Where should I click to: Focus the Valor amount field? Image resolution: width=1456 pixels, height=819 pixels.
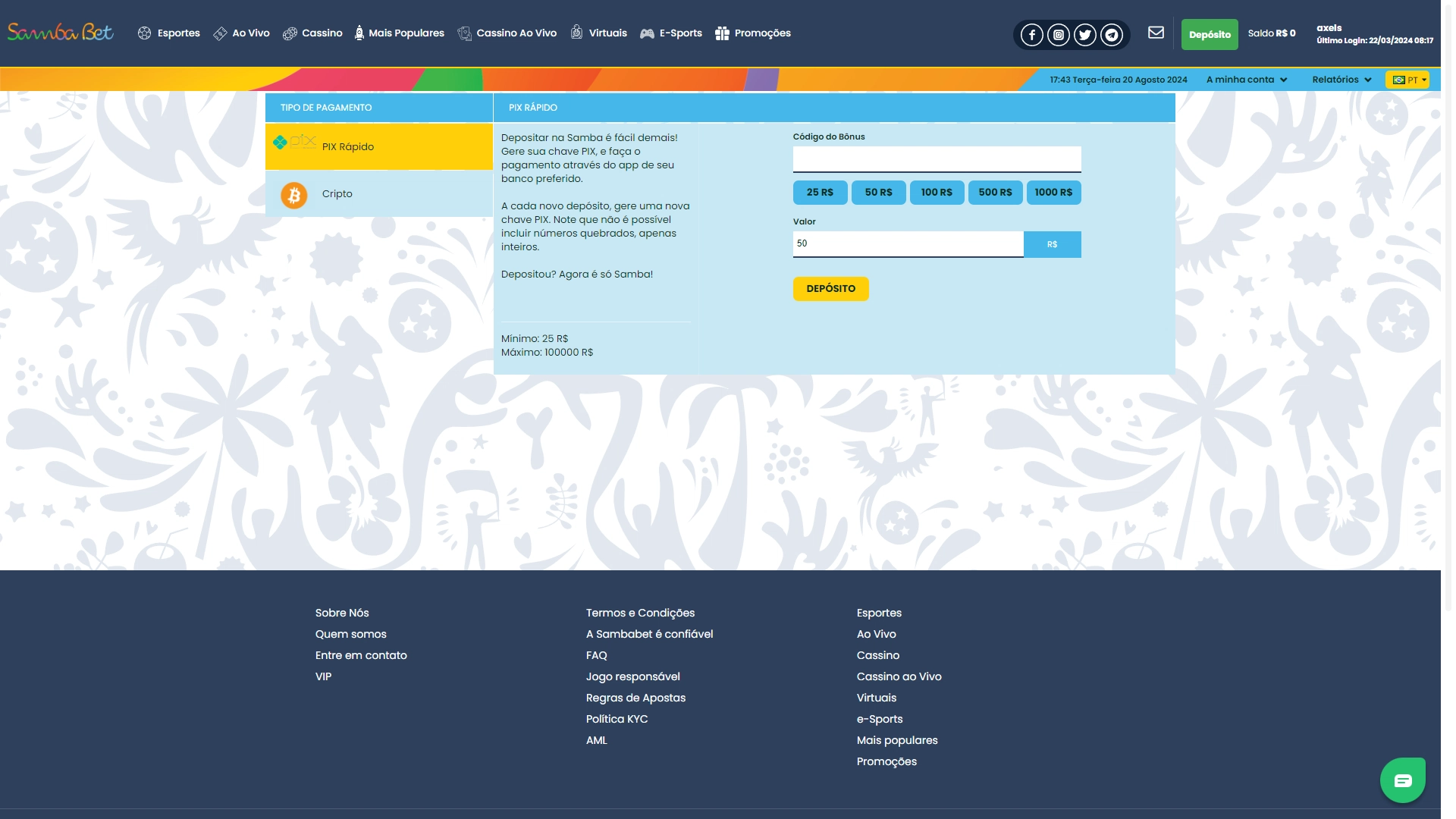click(x=908, y=244)
